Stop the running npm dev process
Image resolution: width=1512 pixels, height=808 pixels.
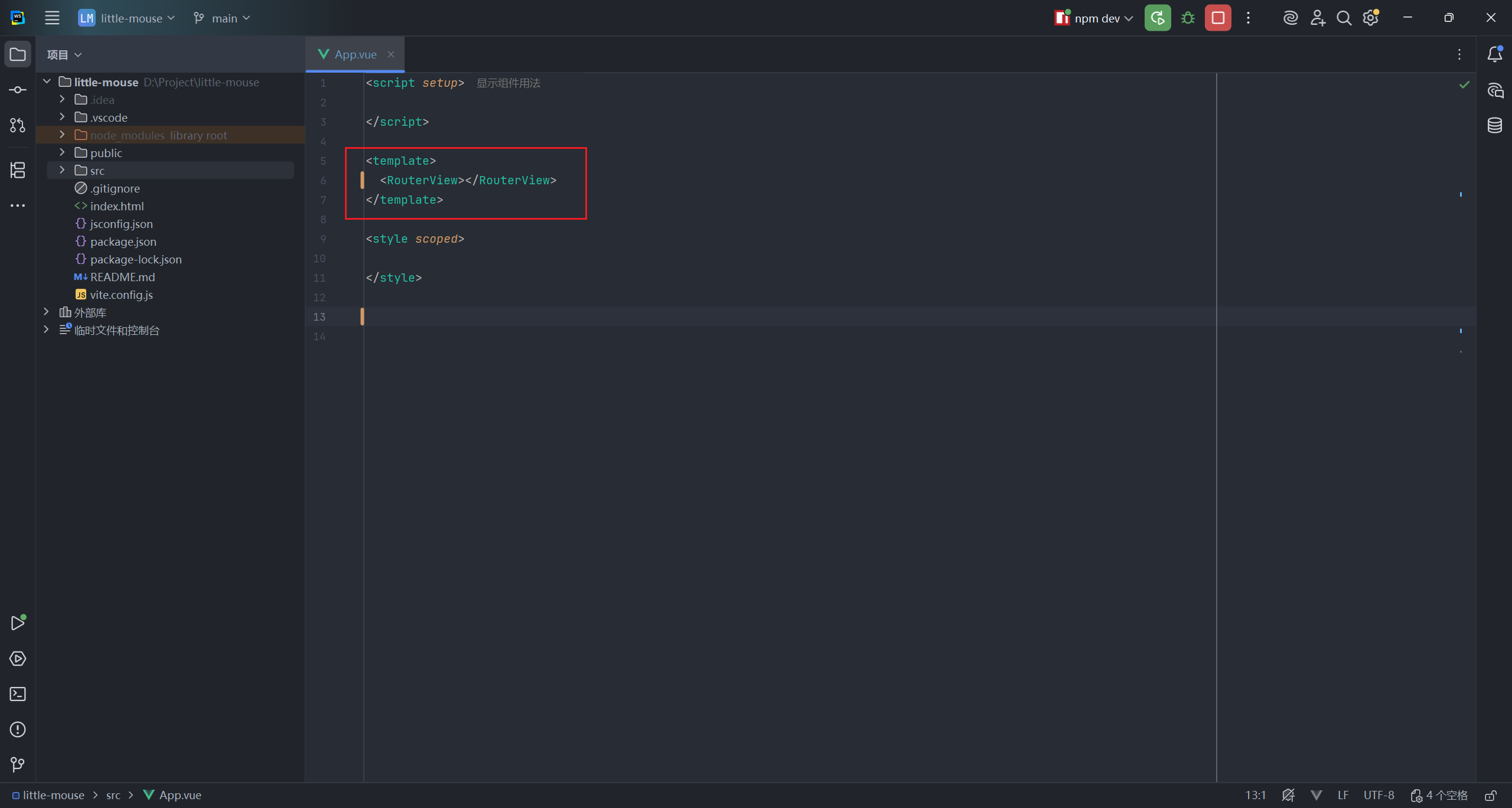1218,18
